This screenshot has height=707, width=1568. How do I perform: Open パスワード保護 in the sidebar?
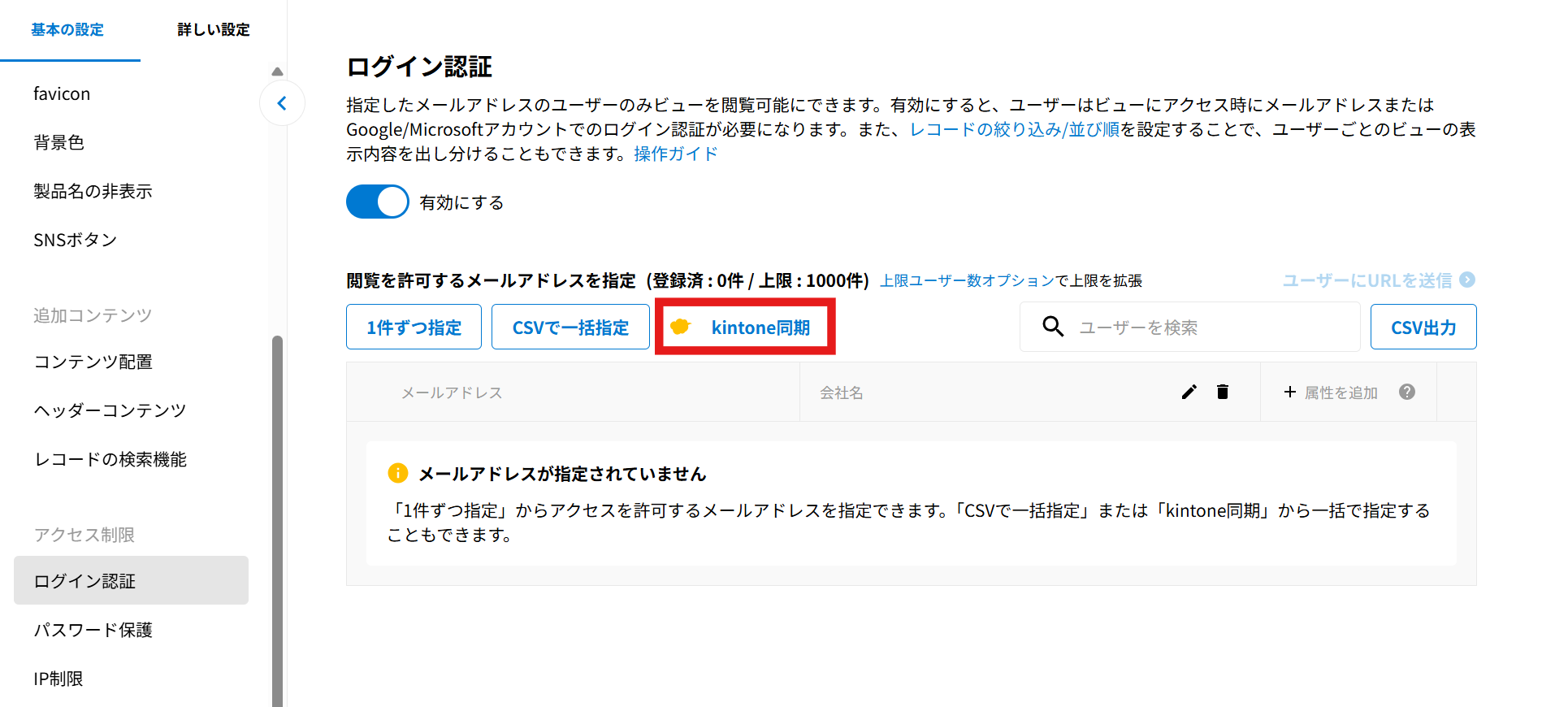pyautogui.click(x=93, y=630)
